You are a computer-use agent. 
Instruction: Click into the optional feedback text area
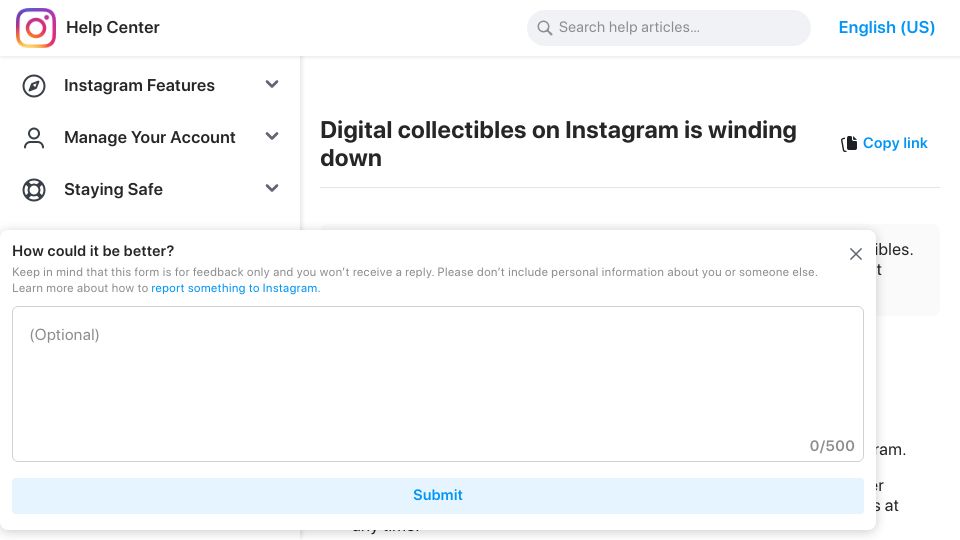click(x=438, y=384)
